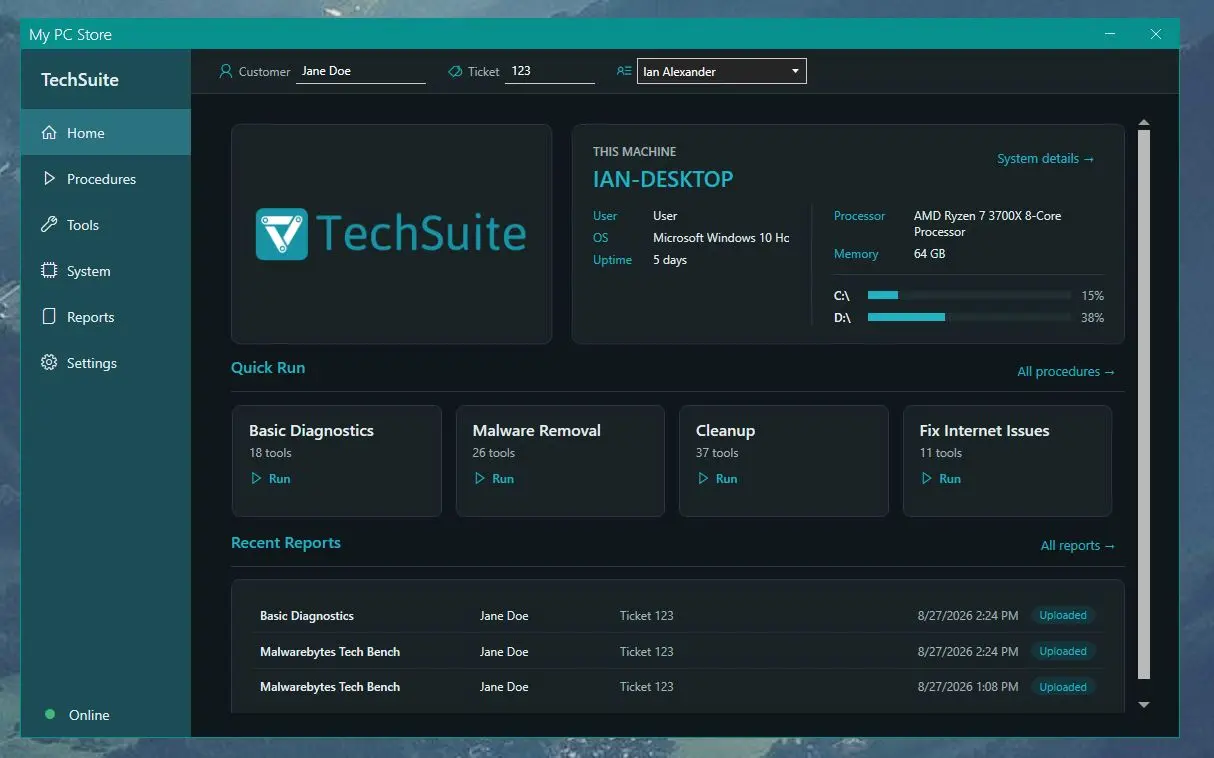The height and width of the screenshot is (758, 1214).
Task: Click the Quick Run heading
Action: [268, 367]
